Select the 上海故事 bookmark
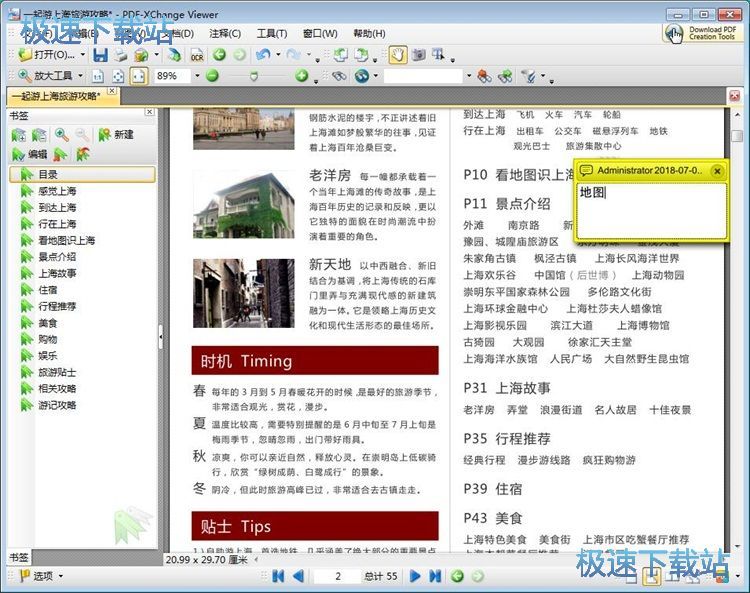 57,273
